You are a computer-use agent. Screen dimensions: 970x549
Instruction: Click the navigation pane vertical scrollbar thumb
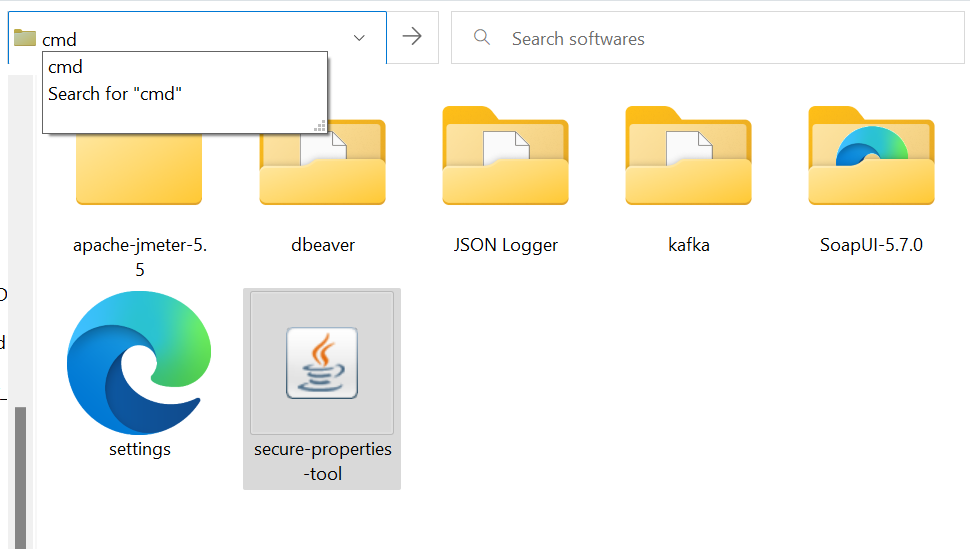[20, 477]
